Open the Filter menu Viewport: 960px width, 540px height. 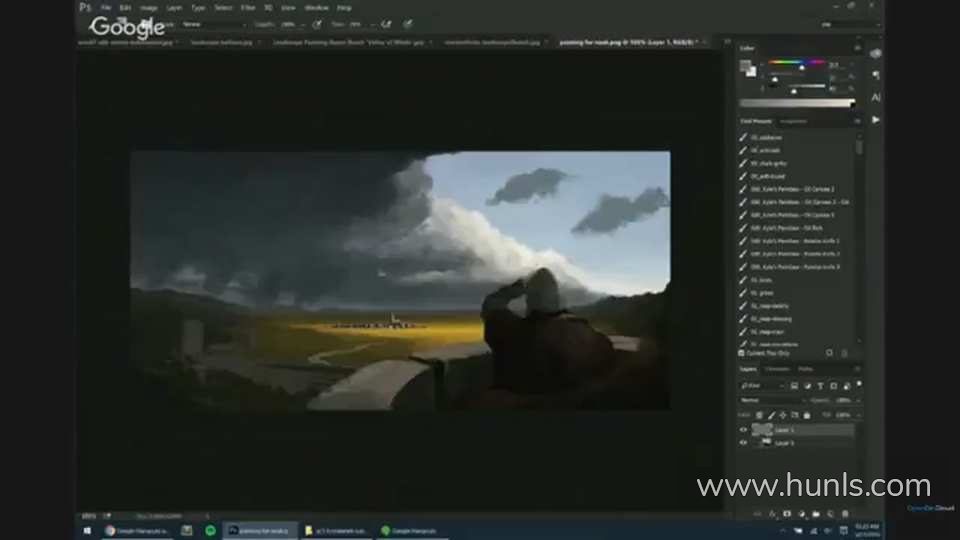coord(248,8)
